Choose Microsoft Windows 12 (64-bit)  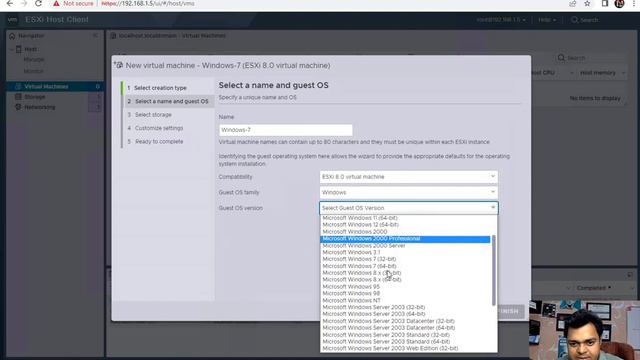pos(360,224)
